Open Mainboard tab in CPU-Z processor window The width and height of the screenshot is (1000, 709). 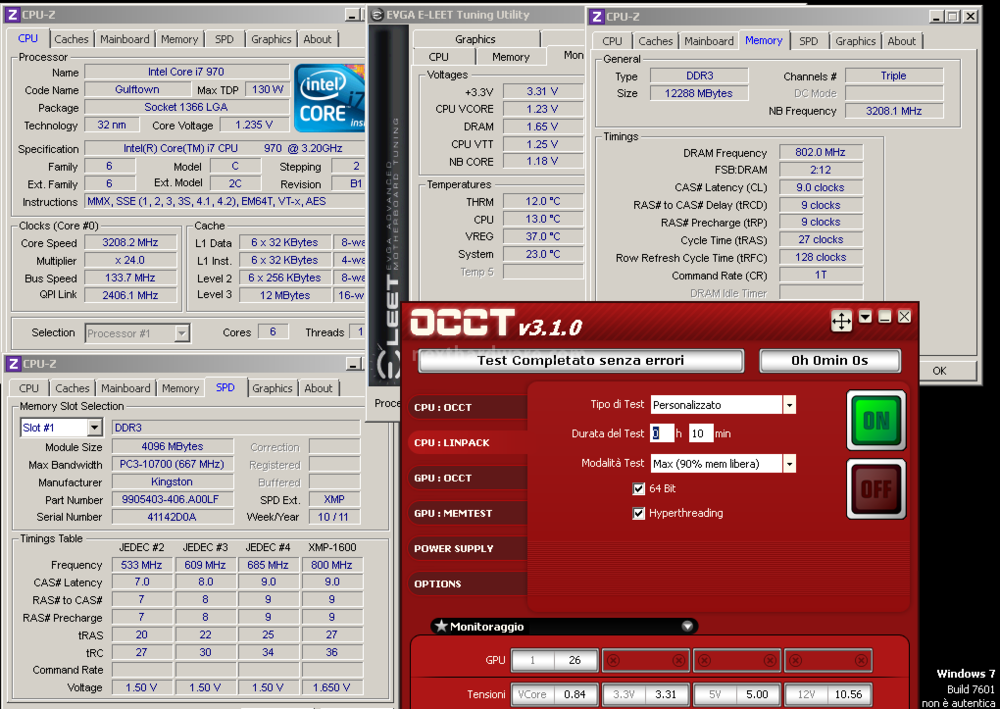click(124, 39)
